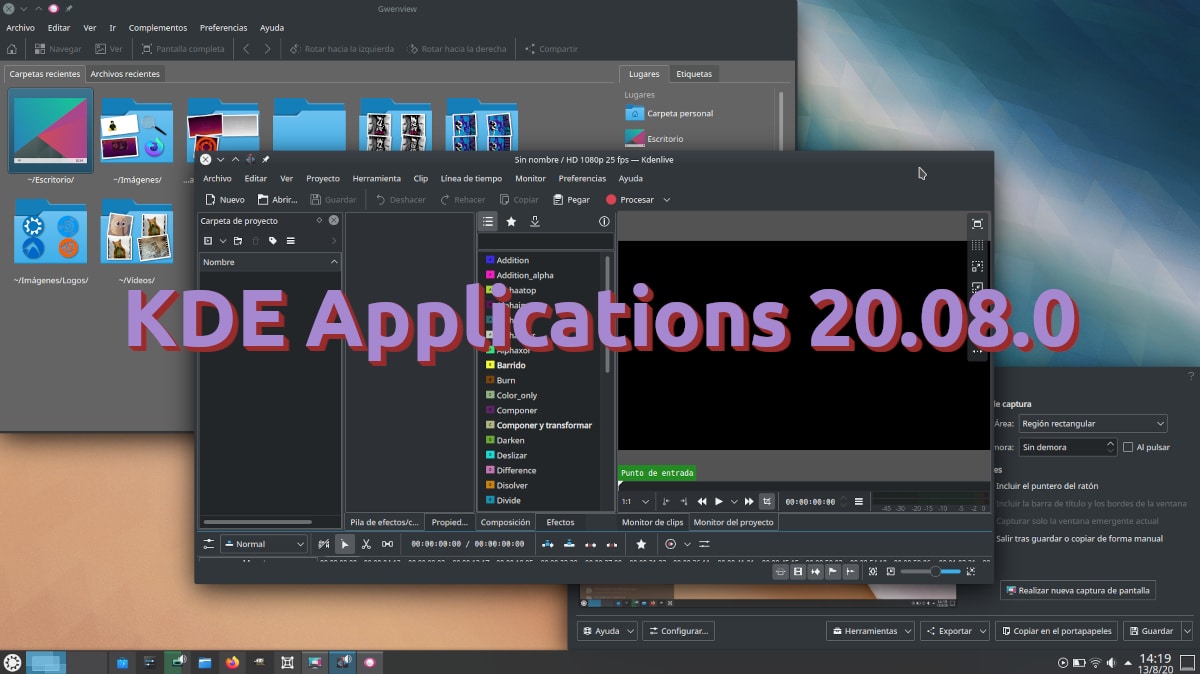Screen dimensions: 1200x674
Task: Expand the Procesar render options arrow
Action: pos(667,200)
